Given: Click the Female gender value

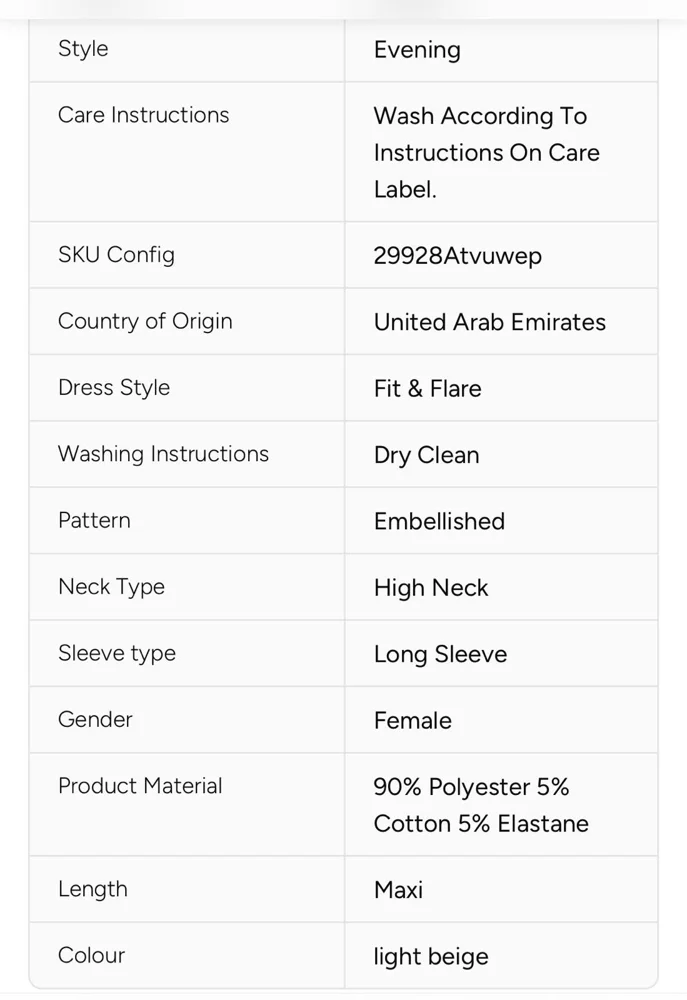Looking at the screenshot, I should (413, 721).
